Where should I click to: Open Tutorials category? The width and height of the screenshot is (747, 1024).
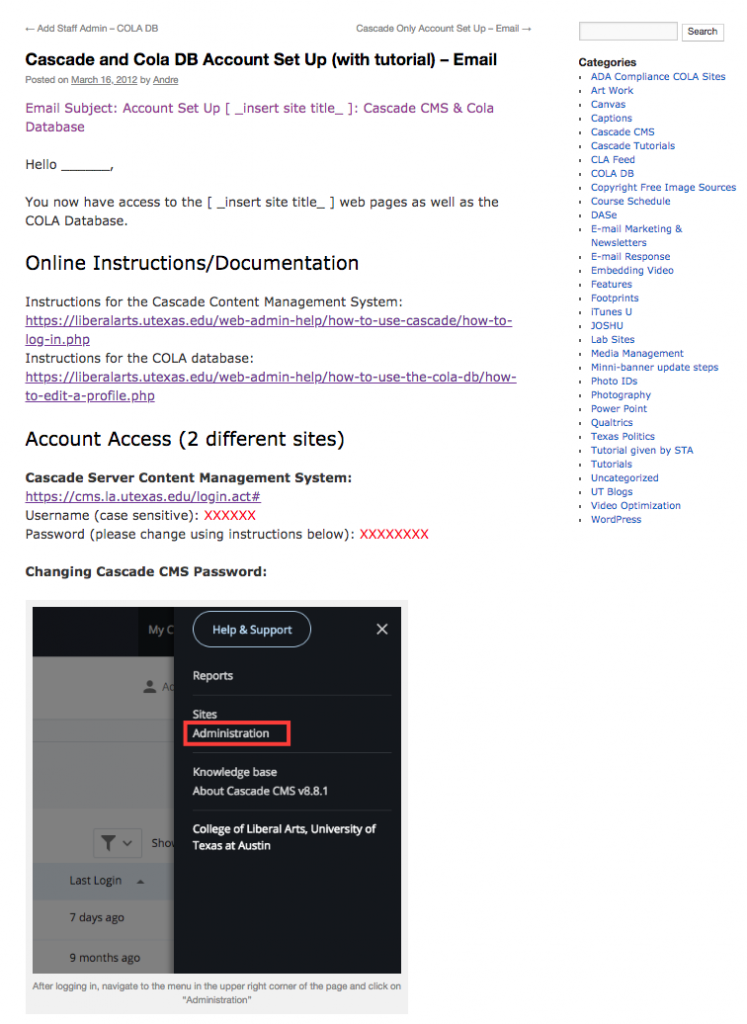click(611, 464)
